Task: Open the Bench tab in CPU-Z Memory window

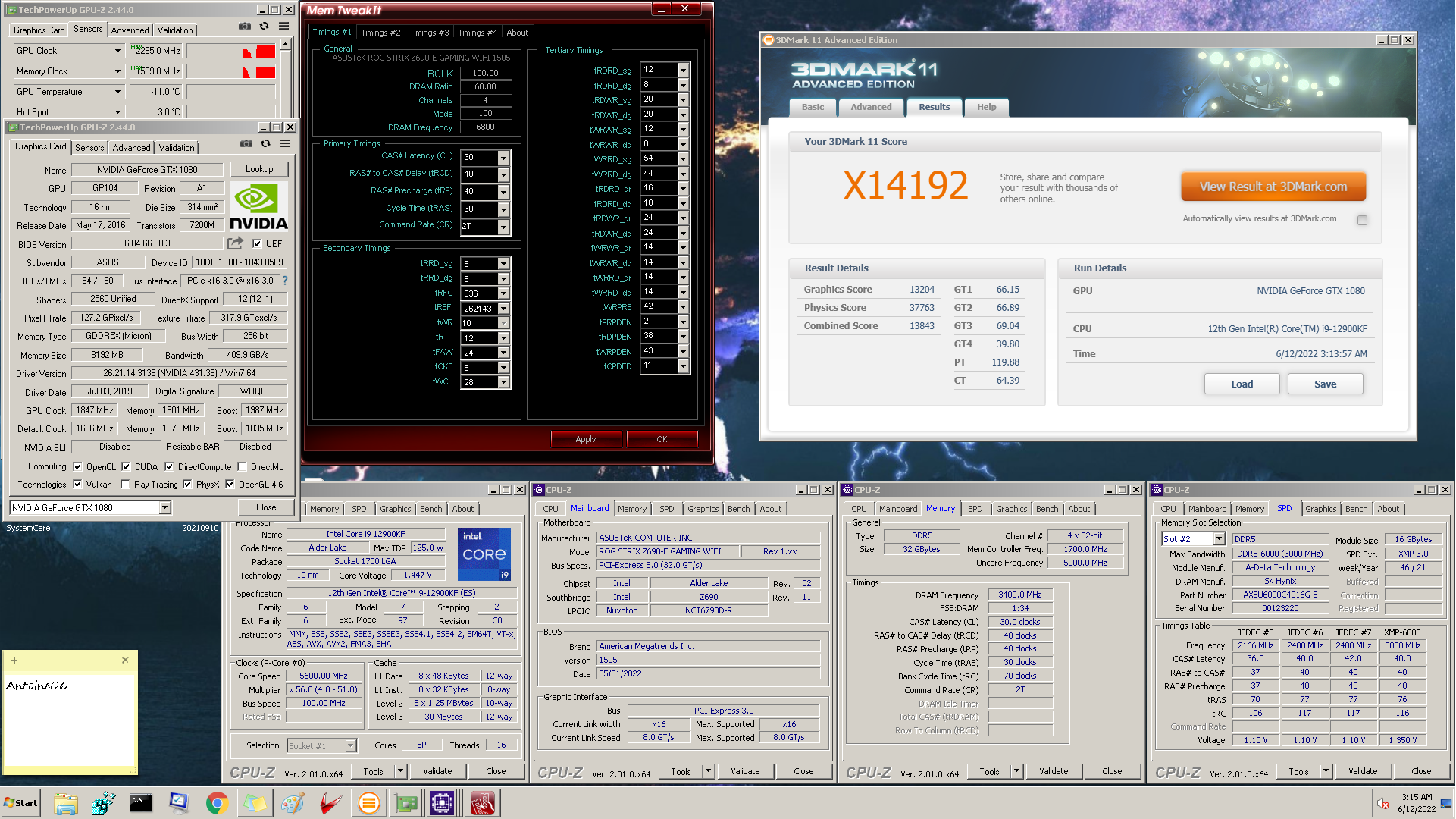Action: pos(1047,509)
